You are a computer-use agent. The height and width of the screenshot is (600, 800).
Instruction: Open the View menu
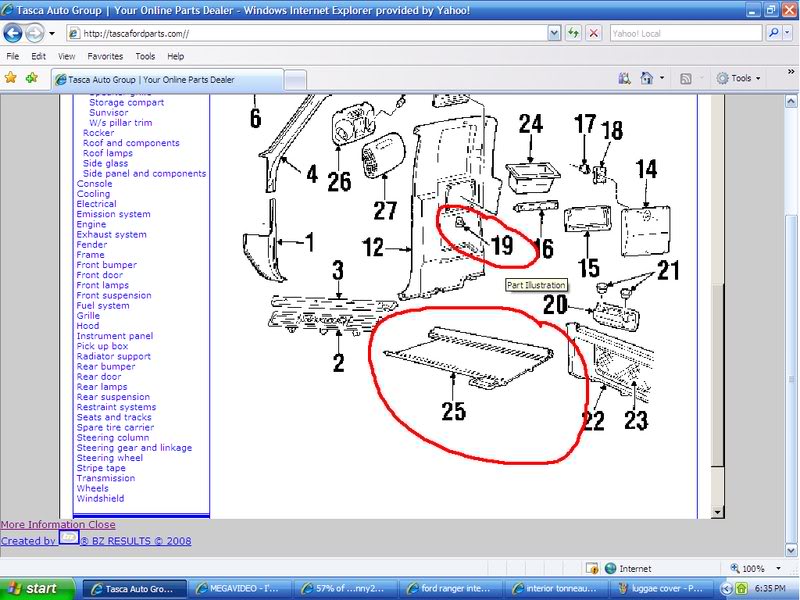click(66, 56)
